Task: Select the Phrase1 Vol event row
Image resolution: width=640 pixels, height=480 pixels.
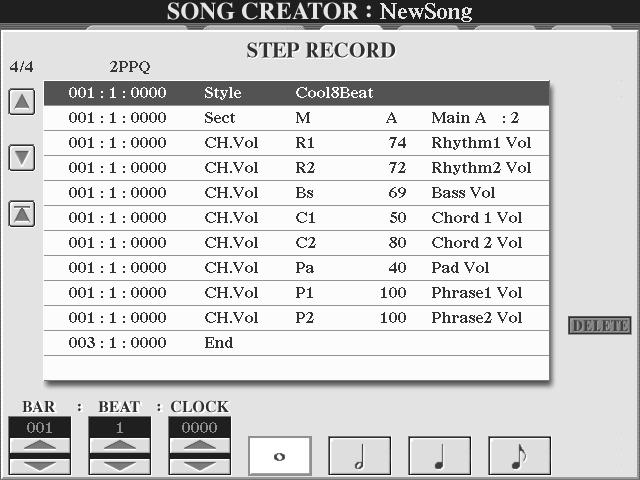Action: [297, 293]
